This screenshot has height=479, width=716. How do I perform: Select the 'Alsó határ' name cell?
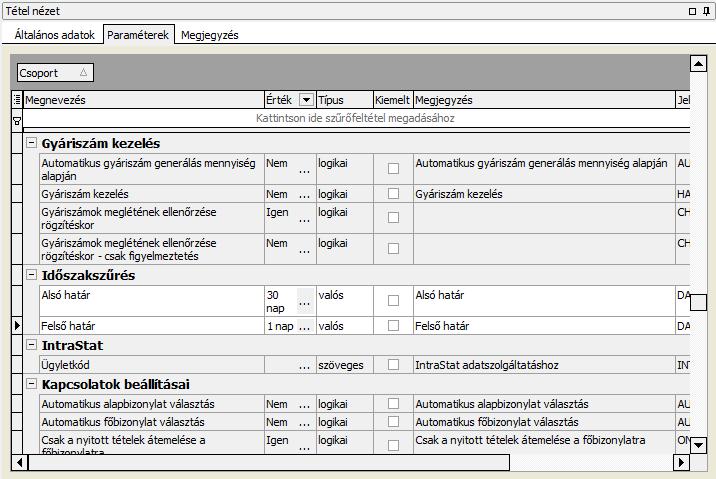(x=152, y=301)
